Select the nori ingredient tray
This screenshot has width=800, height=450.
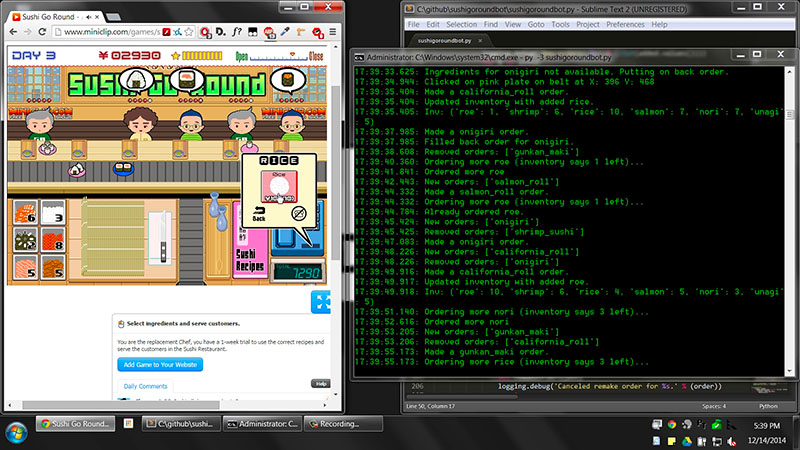tap(23, 242)
